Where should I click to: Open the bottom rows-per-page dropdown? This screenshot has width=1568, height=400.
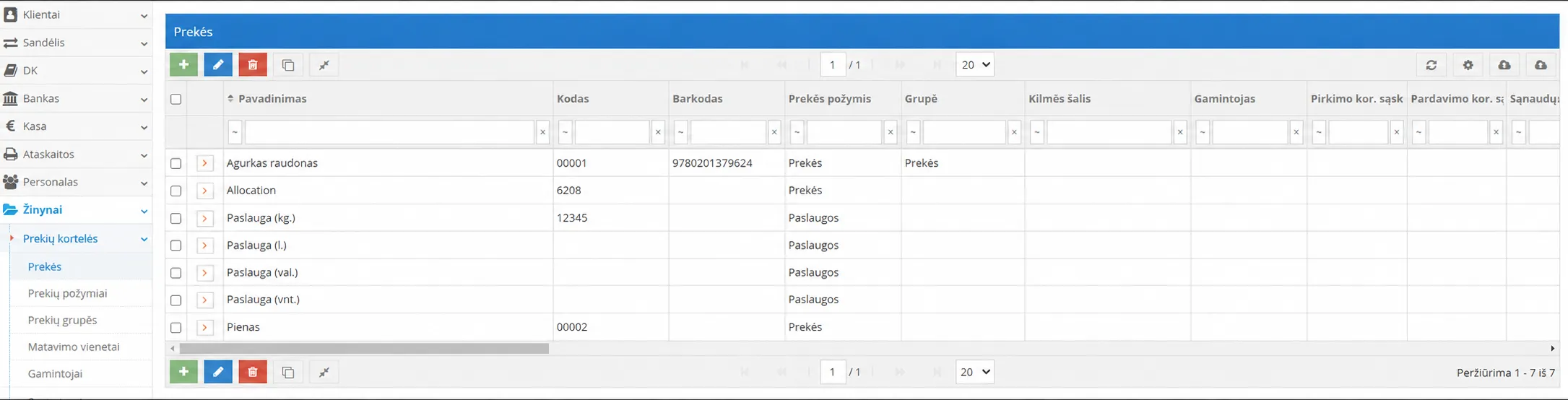coord(975,372)
